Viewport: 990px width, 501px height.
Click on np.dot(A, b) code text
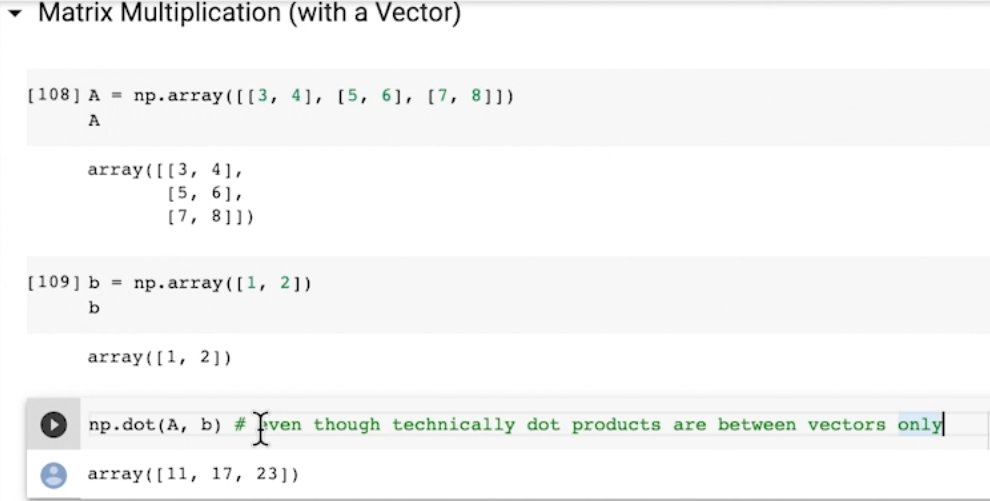pyautogui.click(x=154, y=425)
